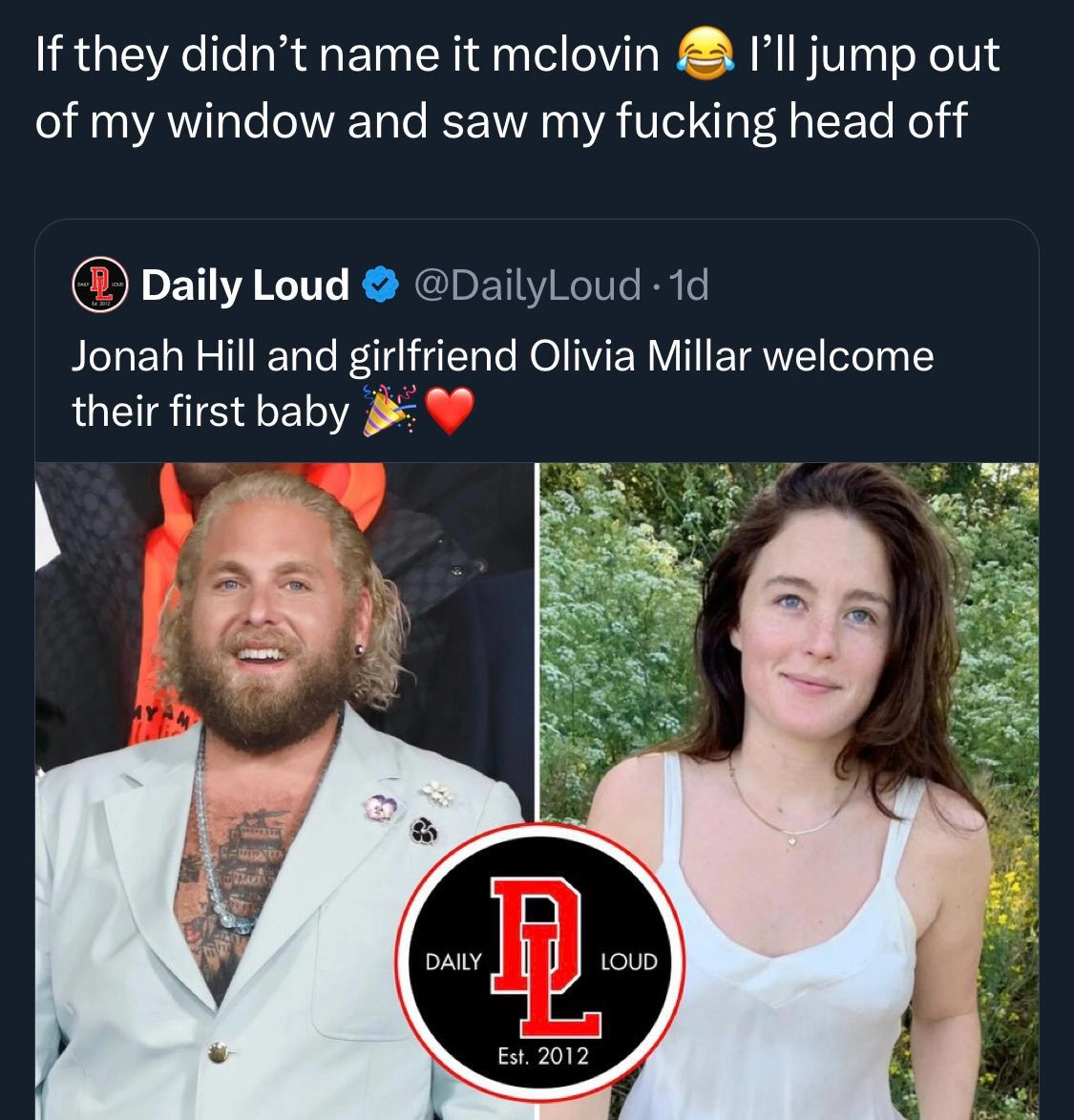Viewport: 1074px width, 1120px height.
Task: Click the word "LOUD" in the round logo
Action: coord(629,962)
